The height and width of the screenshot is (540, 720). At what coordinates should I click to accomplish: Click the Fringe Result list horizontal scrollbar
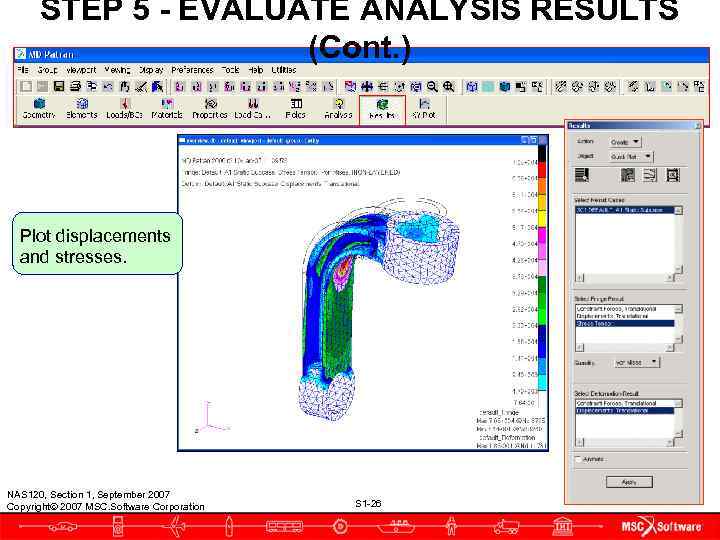[625, 347]
